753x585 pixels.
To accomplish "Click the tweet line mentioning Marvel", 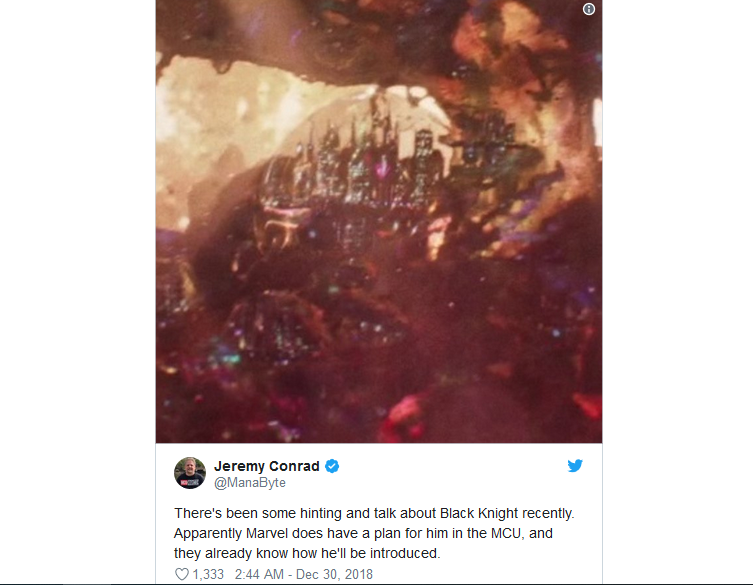I will point(363,533).
